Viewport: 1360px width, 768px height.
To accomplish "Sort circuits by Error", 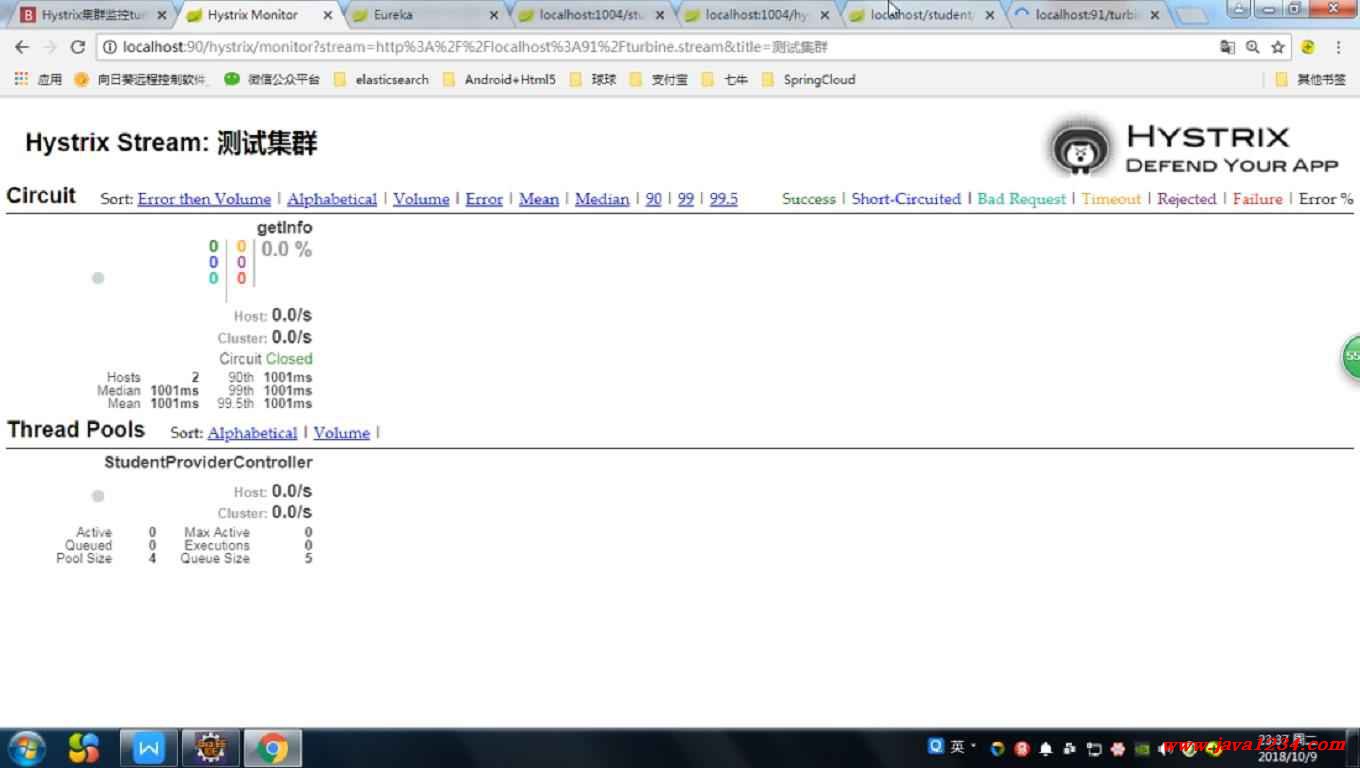I will tap(484, 199).
